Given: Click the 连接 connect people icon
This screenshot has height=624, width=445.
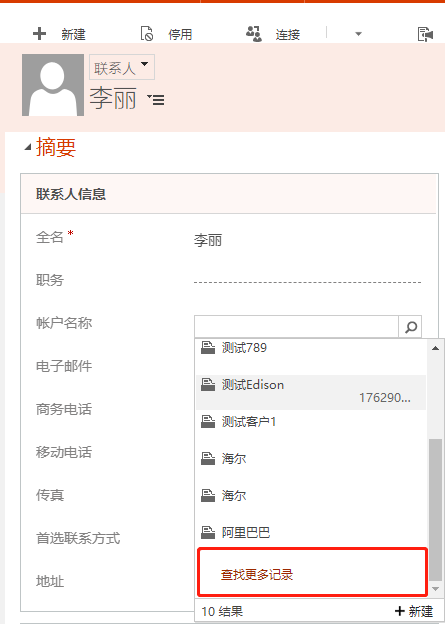Looking at the screenshot, I should 254,34.
